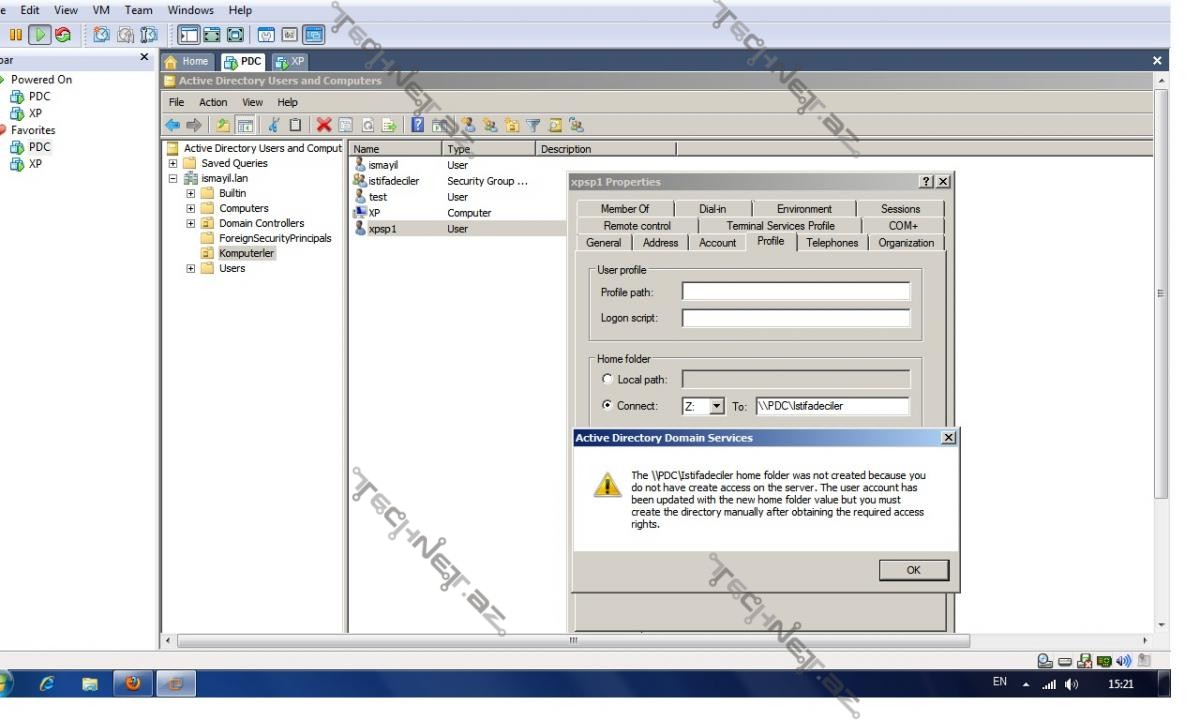1200x720 pixels.
Task: Expand the Saved Queries node
Action: click(x=174, y=164)
